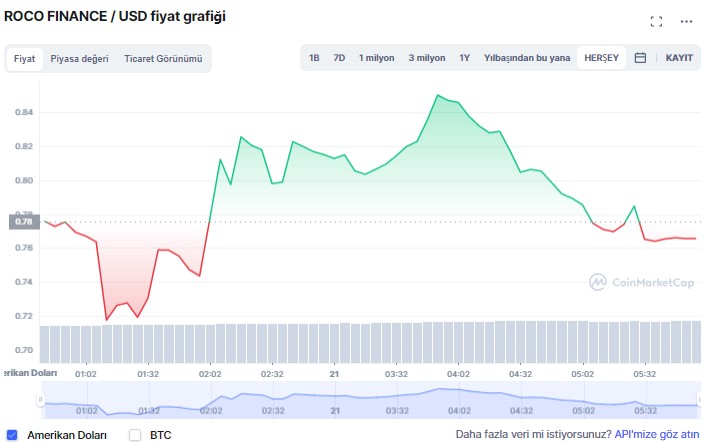Enable the BTC checkbox
The image size is (706, 442).
click(135, 435)
